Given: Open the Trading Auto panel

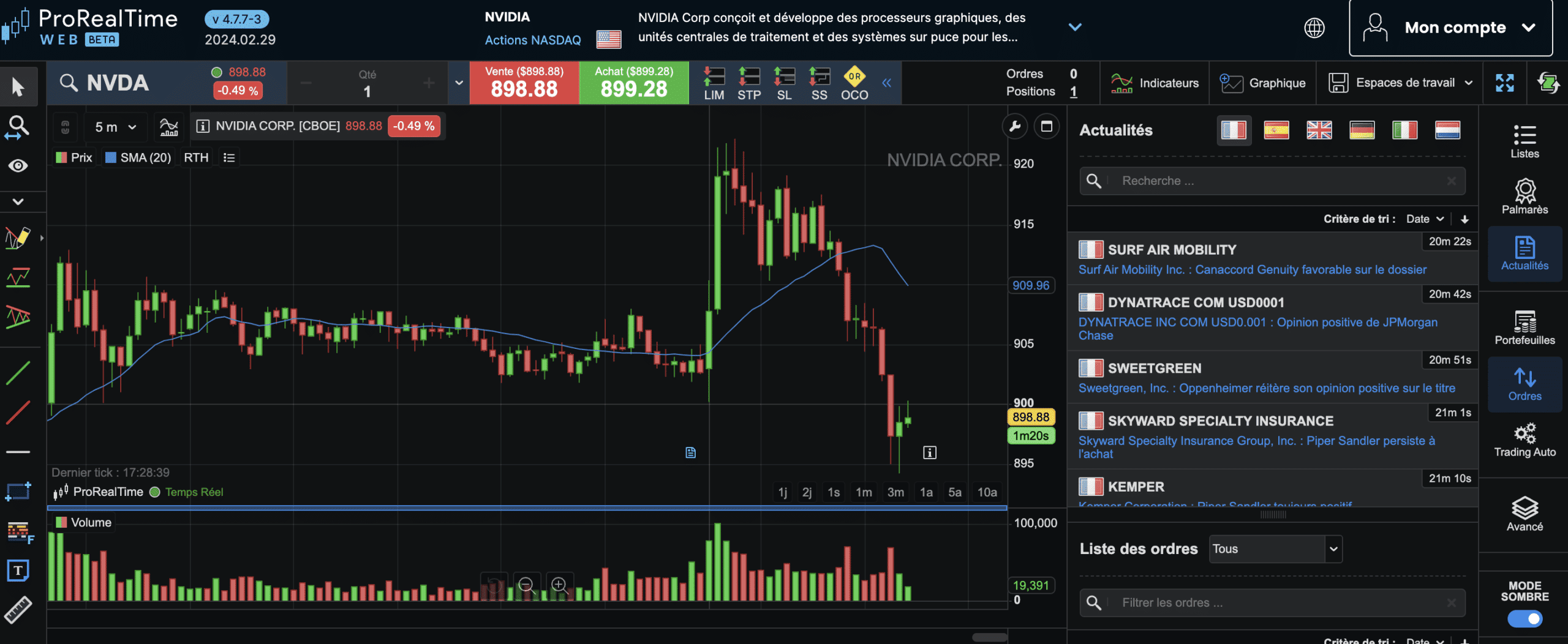Looking at the screenshot, I should click(x=1525, y=440).
